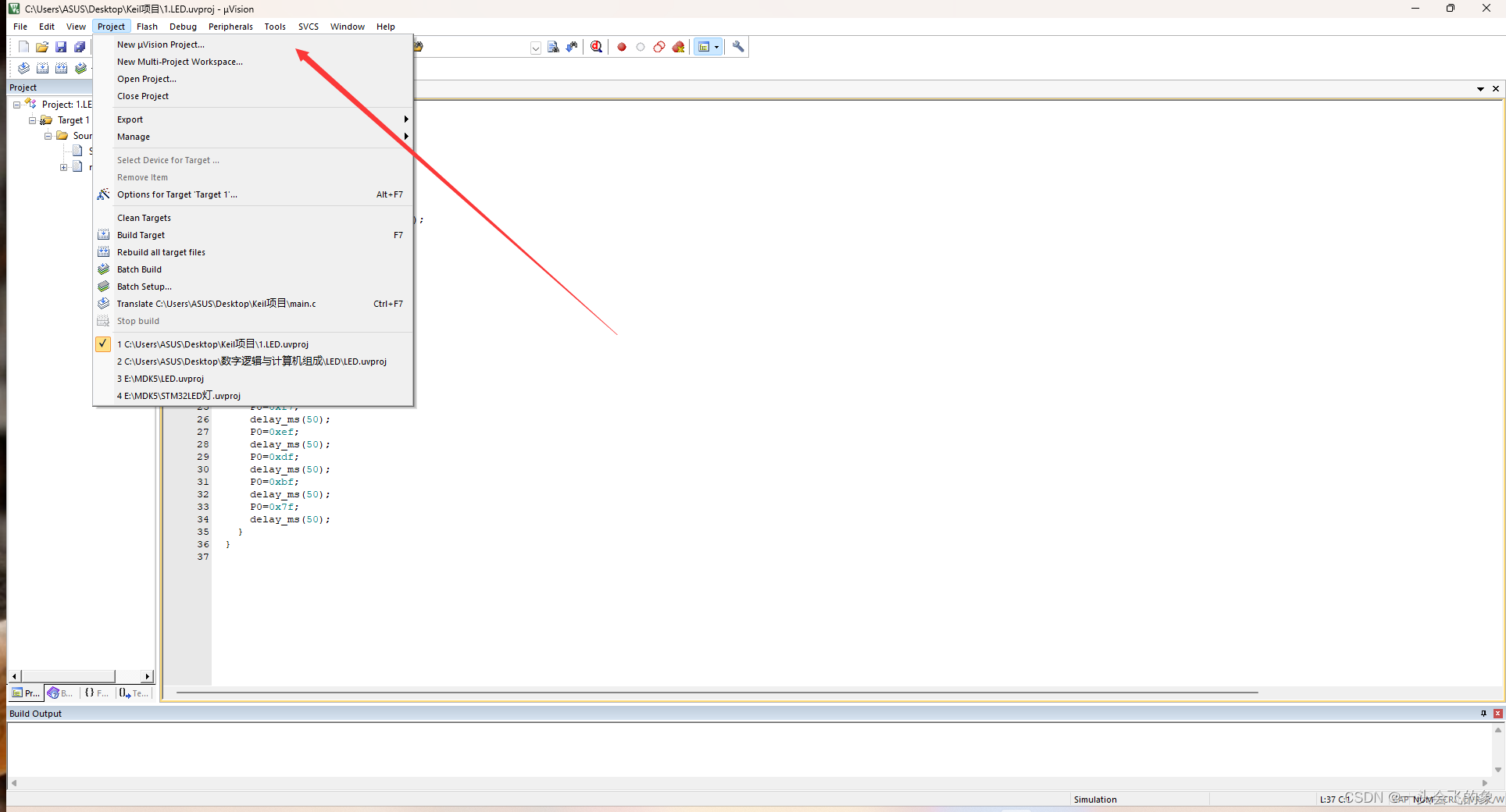1506x812 pixels.
Task: Select Translate main.c menu entry
Action: (253, 304)
